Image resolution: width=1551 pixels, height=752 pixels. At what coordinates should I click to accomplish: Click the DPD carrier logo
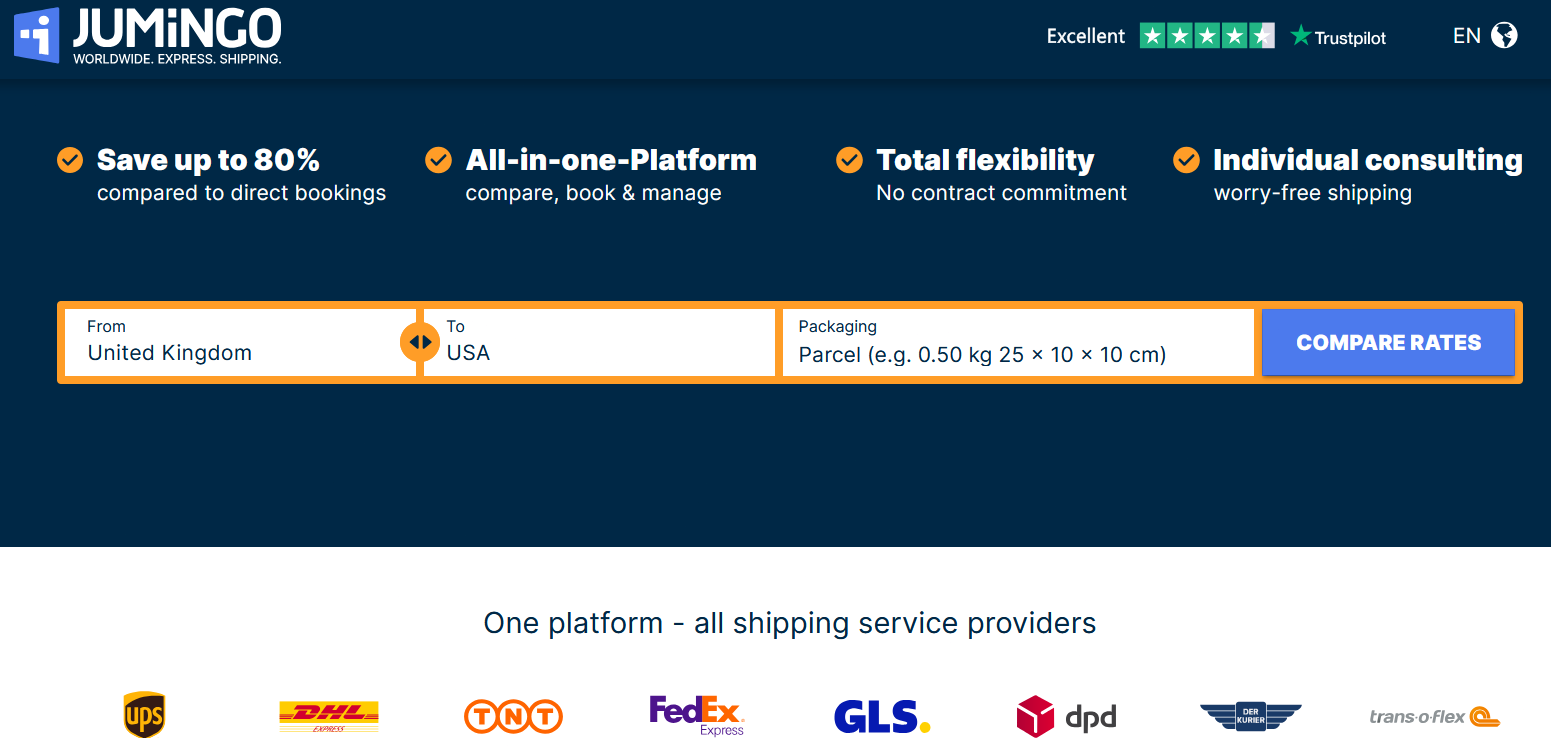[x=1066, y=716]
